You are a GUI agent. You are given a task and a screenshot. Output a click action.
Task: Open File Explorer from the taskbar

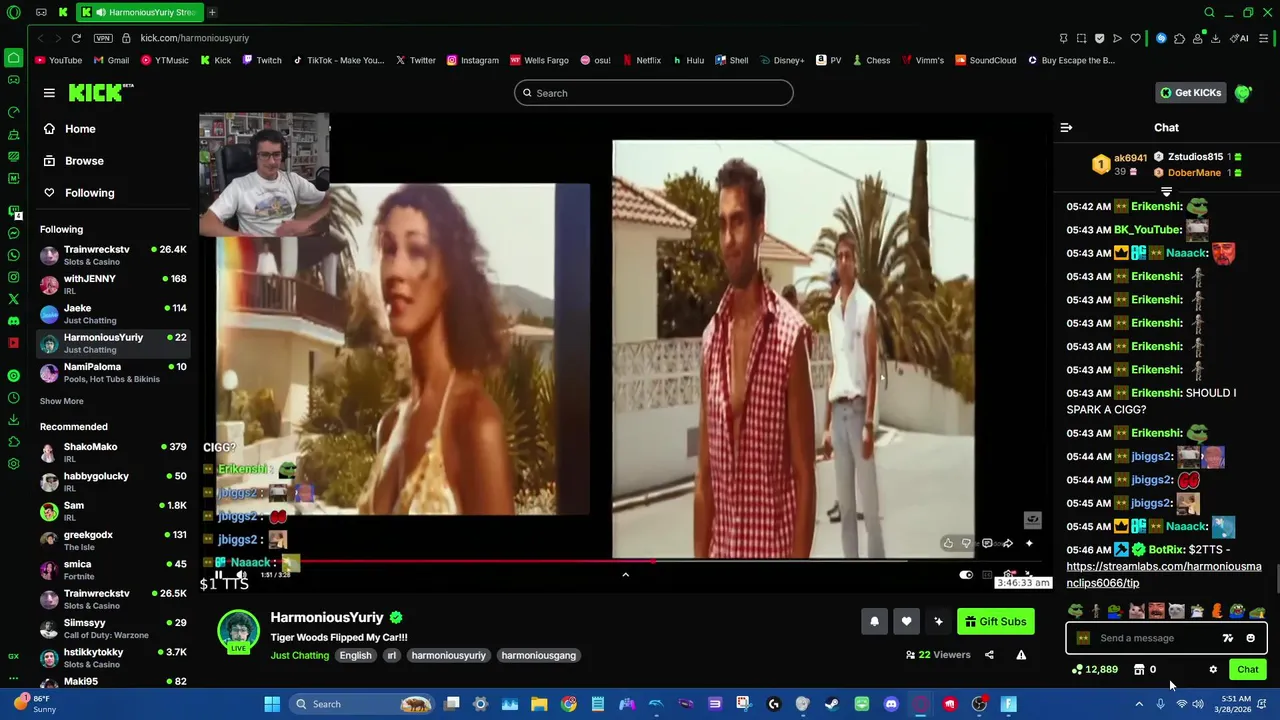539,704
